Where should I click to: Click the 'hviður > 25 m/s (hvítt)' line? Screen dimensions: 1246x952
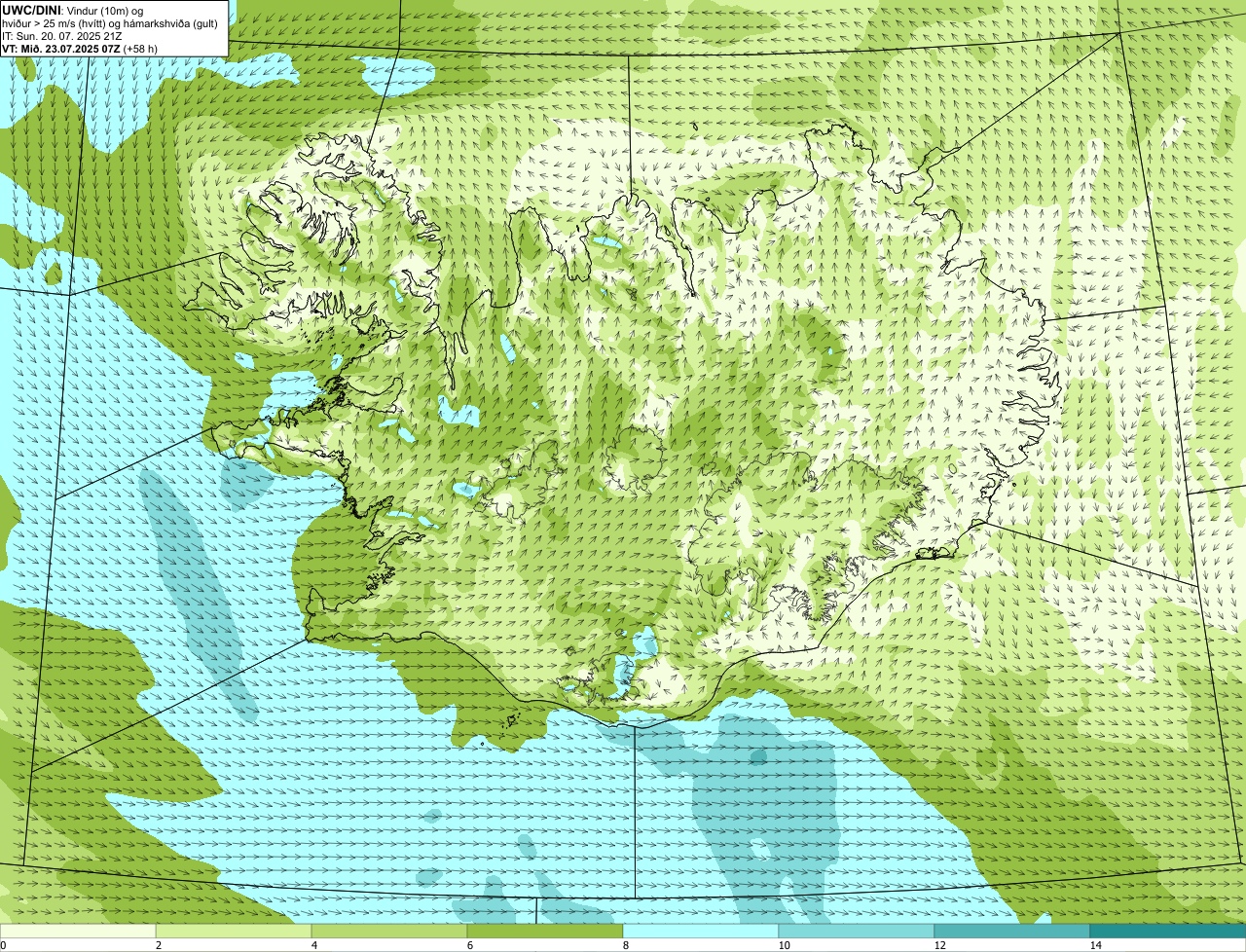click(x=110, y=23)
